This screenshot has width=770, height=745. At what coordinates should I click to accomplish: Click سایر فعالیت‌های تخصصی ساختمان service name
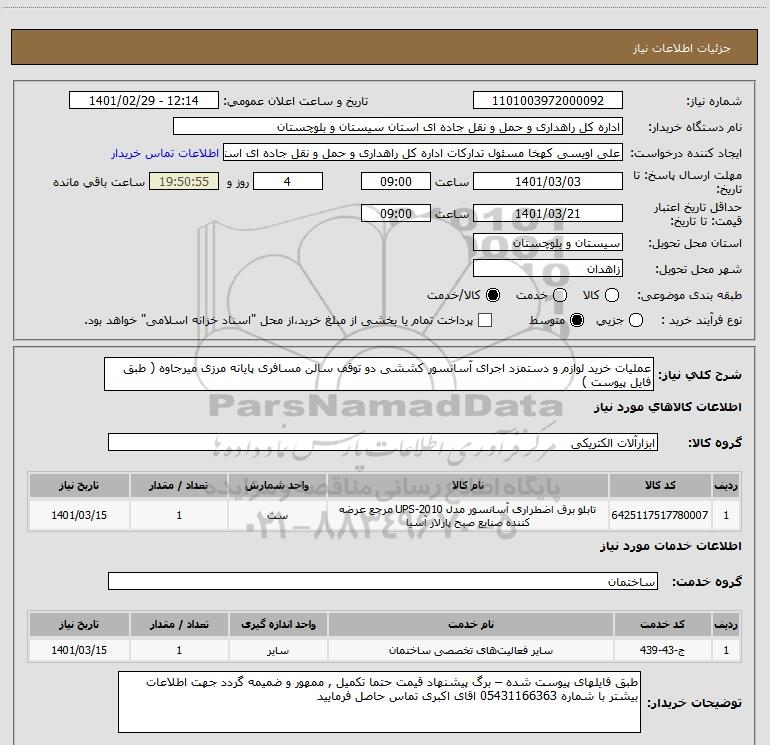[x=470, y=650]
